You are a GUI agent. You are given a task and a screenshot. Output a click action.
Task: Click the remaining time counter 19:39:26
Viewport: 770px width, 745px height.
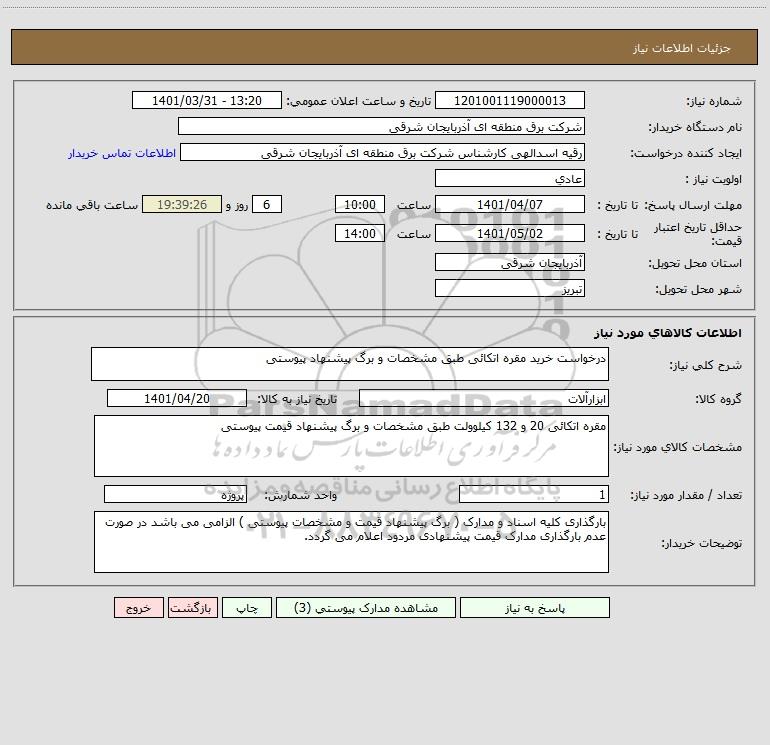[x=182, y=204]
